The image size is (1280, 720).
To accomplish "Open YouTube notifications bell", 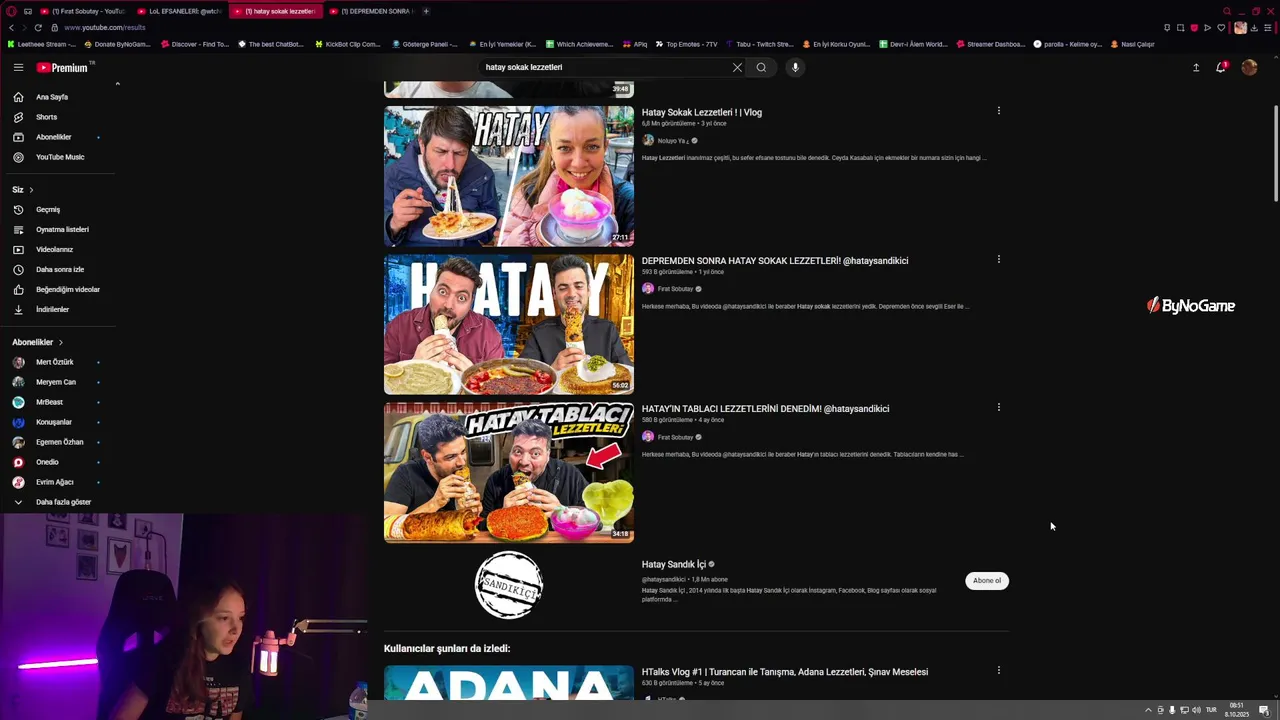I will [1221, 67].
